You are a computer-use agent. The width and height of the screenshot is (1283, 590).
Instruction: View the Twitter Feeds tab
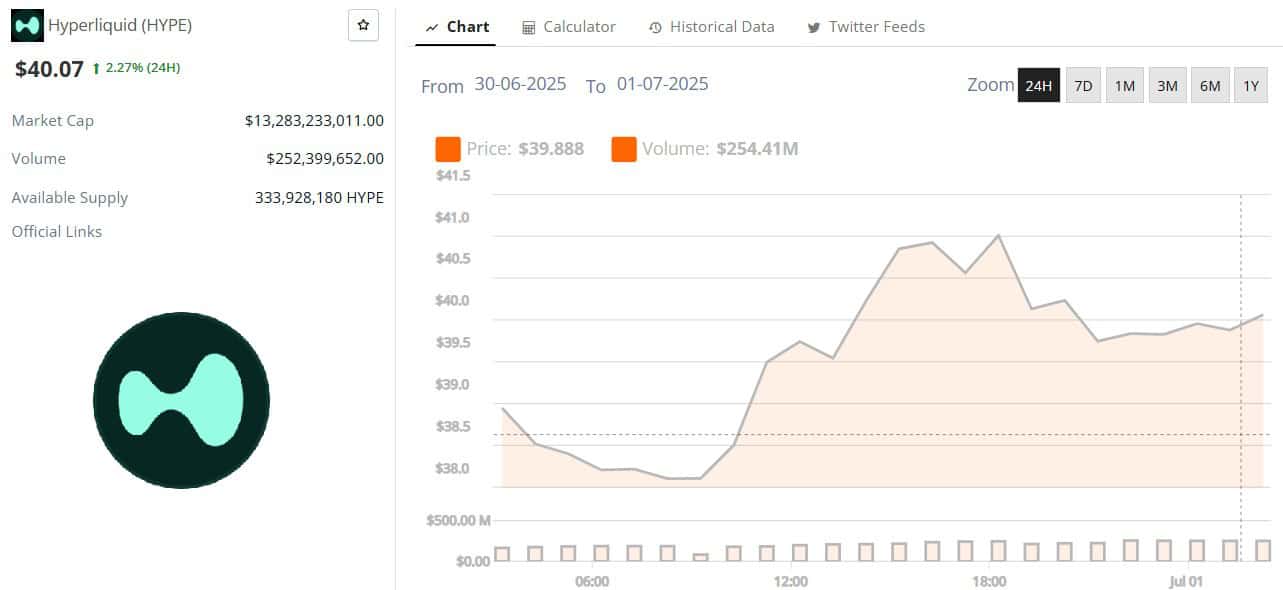pos(866,27)
